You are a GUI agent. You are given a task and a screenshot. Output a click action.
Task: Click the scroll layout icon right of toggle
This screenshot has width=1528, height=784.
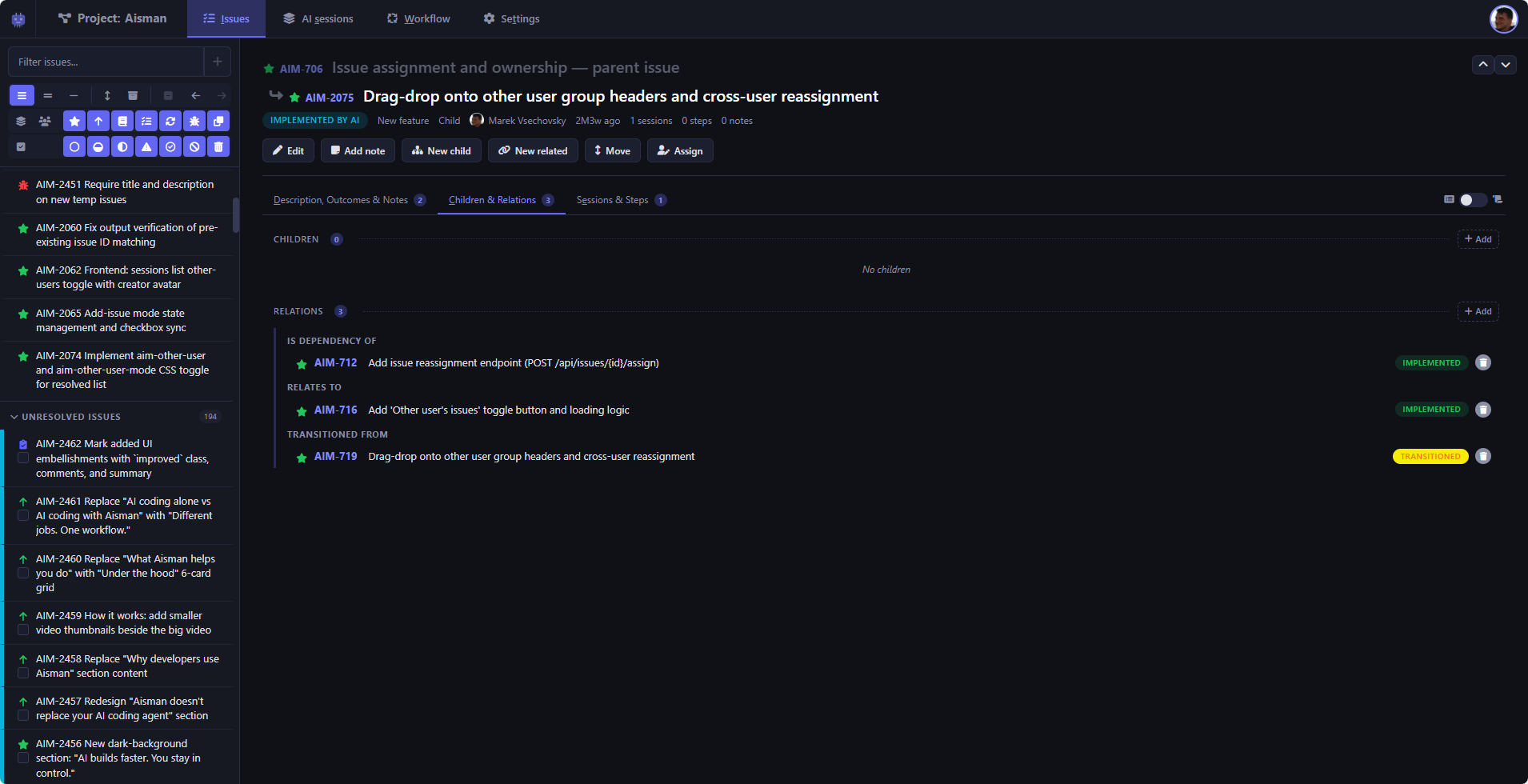point(1498,199)
